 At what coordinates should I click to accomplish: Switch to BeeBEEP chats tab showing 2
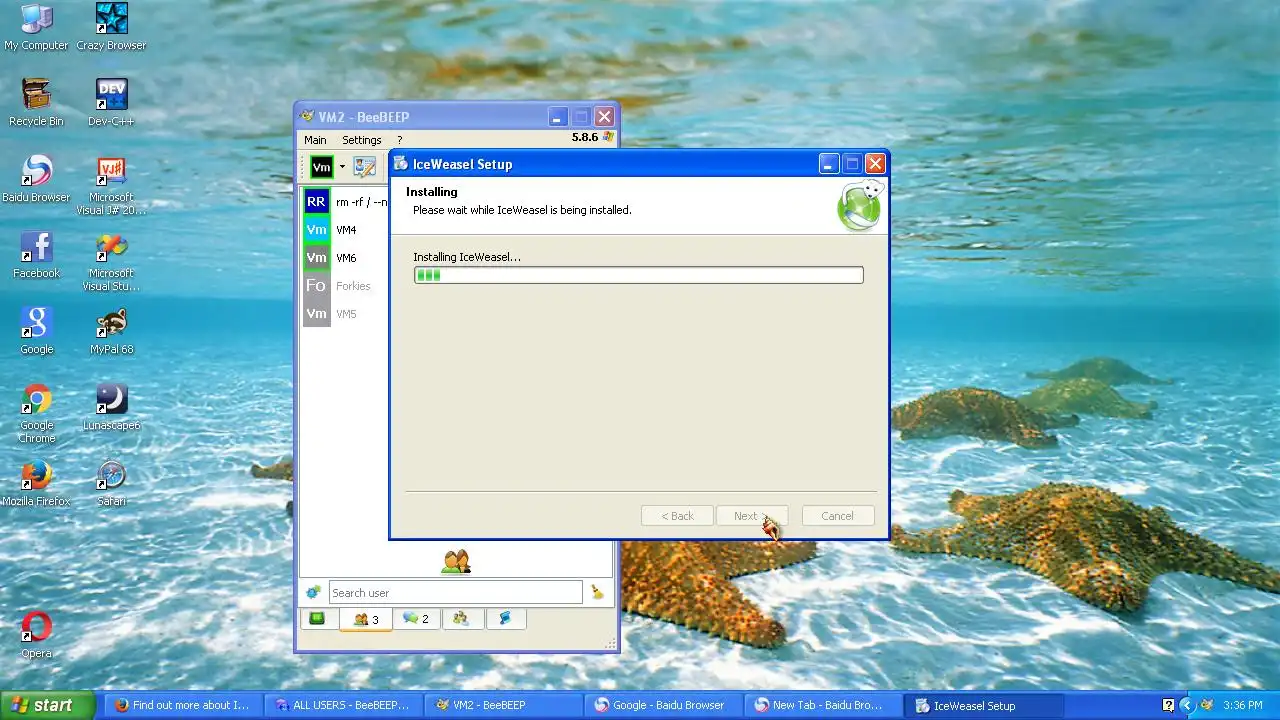415,619
